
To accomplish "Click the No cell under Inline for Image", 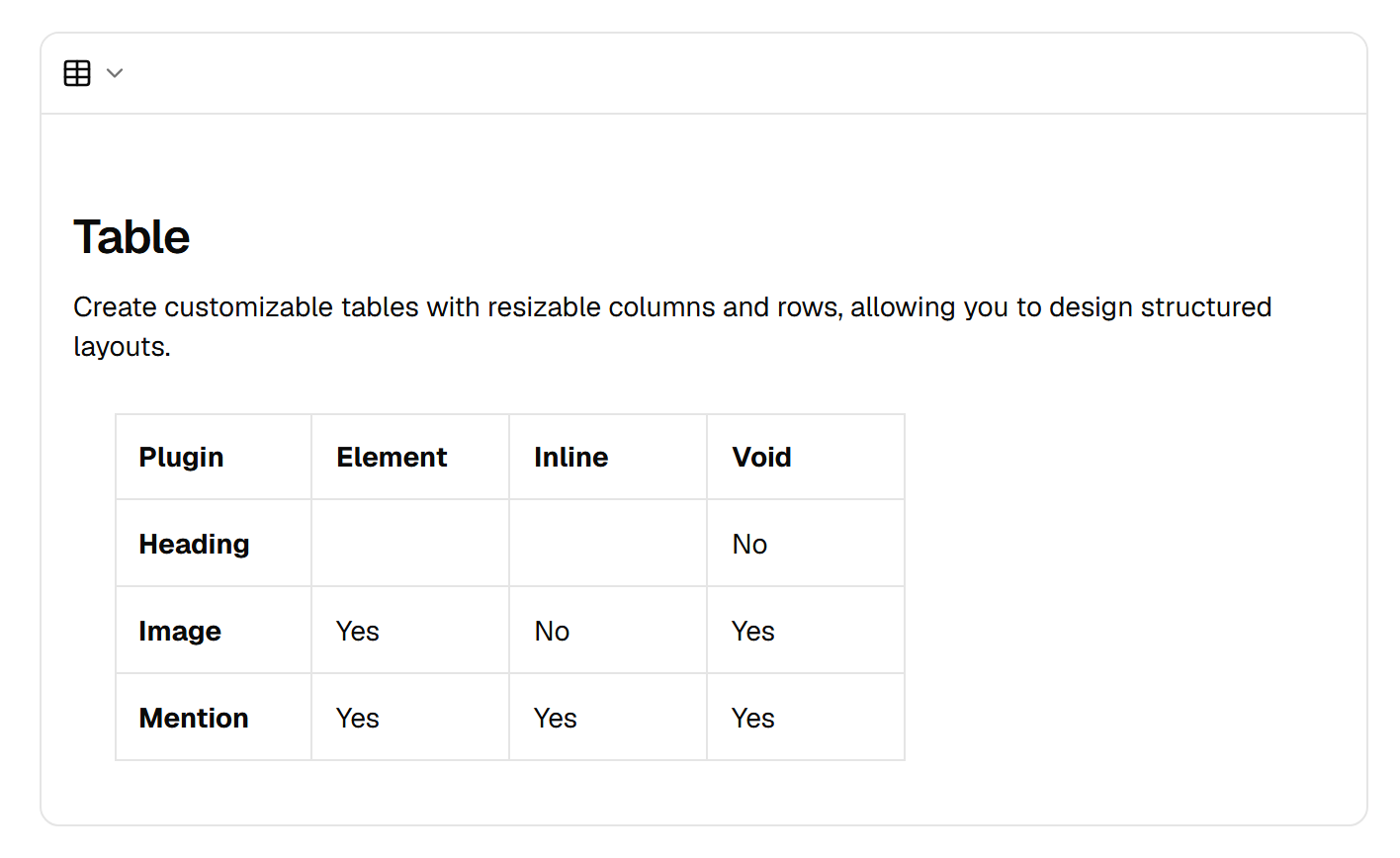I will click(x=608, y=631).
